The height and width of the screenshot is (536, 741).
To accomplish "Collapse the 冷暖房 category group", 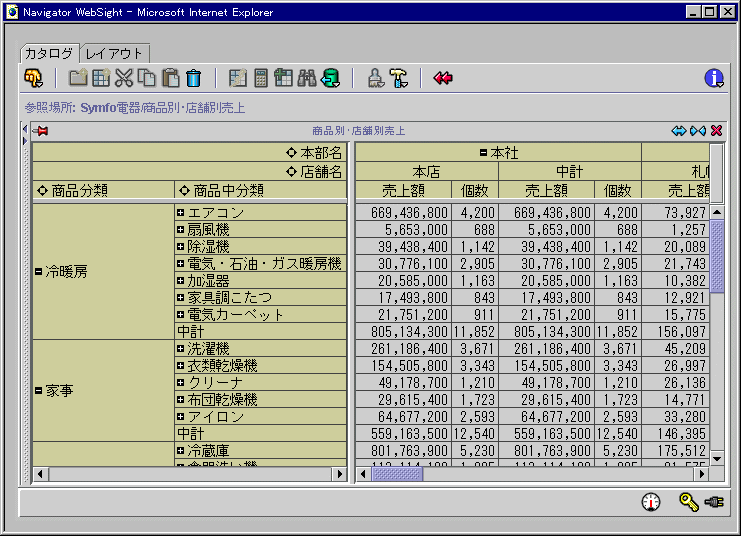I will pyautogui.click(x=39, y=272).
